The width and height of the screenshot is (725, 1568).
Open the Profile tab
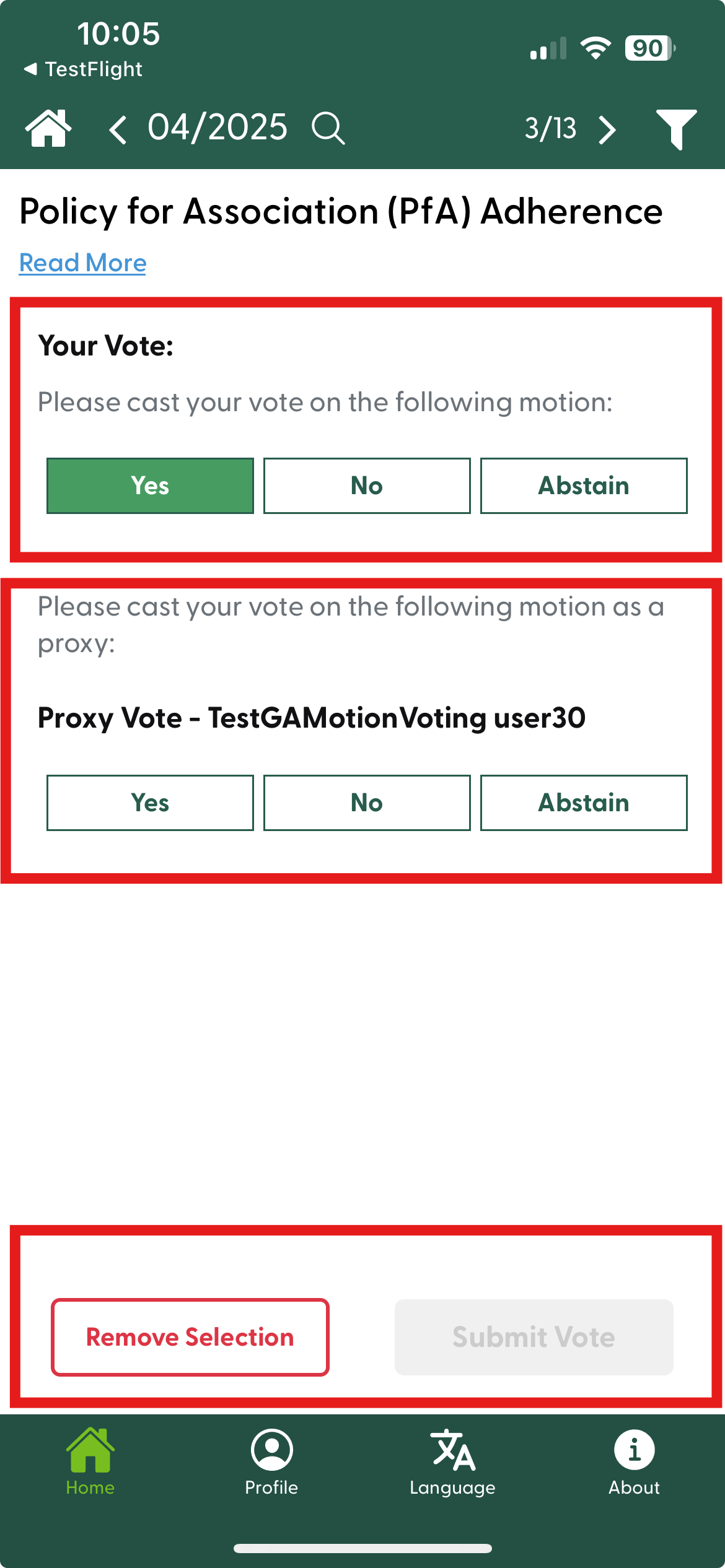(271, 1461)
